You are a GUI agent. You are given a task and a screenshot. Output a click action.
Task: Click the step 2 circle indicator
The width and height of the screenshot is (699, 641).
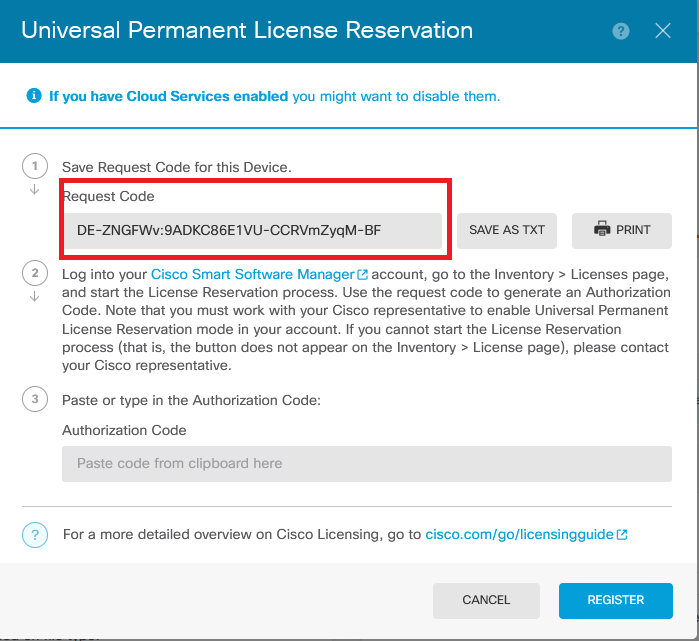35,273
